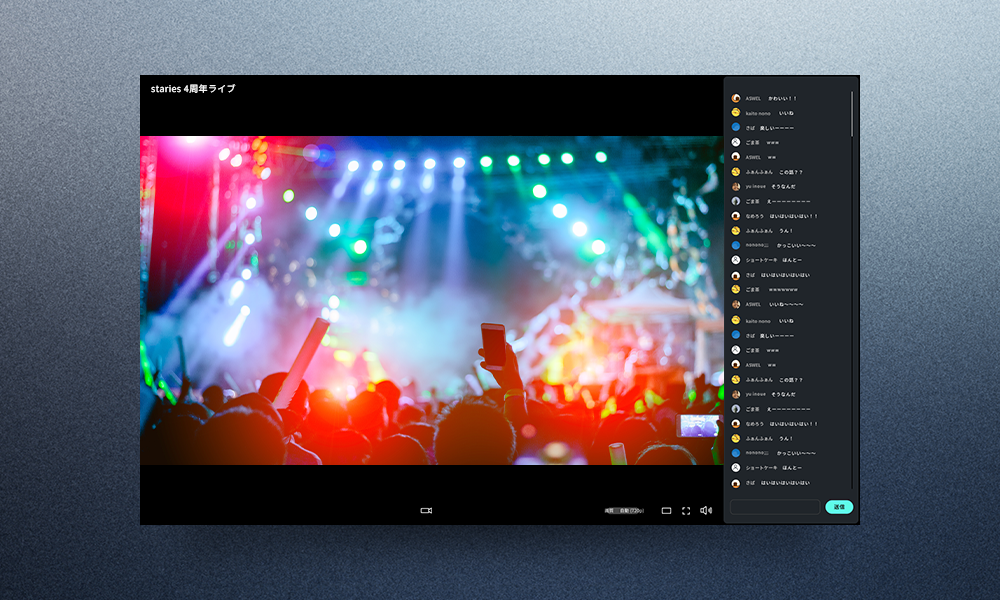Click yu inoue's avatar in the first そうなんだ comment
1000x600 pixels.
[736, 187]
